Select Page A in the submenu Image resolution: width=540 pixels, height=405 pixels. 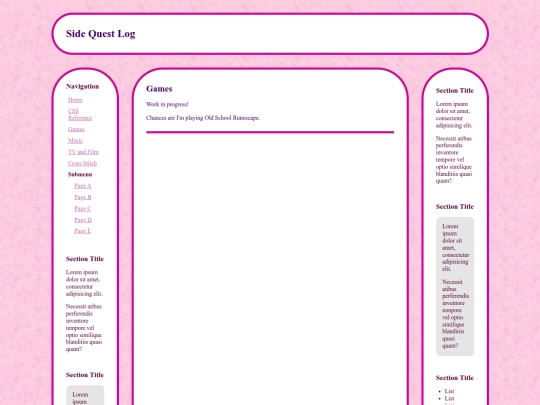click(x=83, y=186)
